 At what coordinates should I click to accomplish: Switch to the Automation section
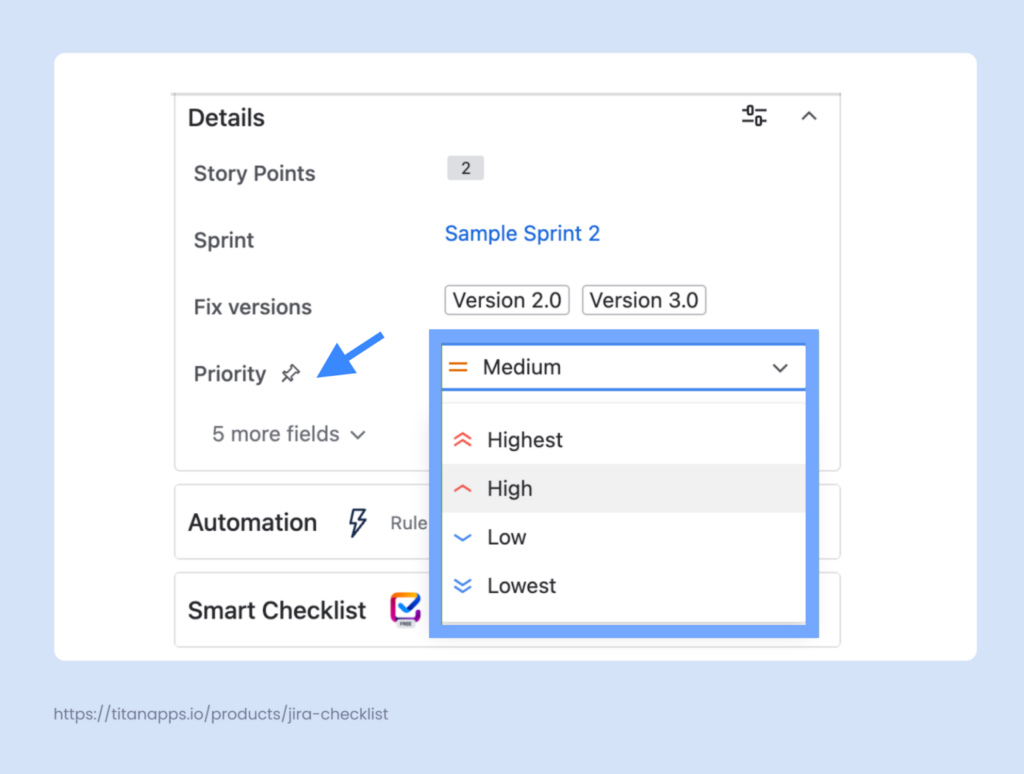click(x=252, y=521)
